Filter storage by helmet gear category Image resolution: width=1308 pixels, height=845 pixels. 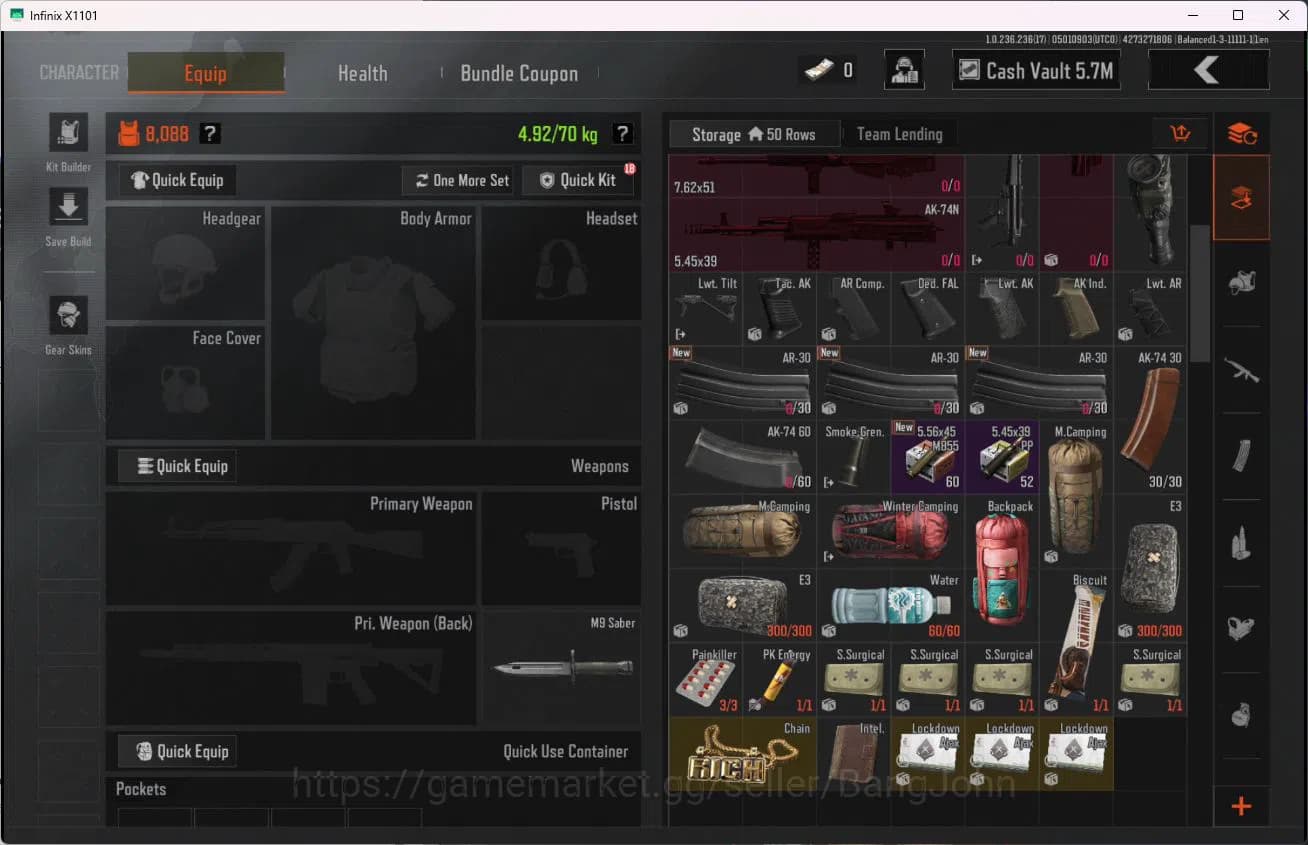point(1242,283)
